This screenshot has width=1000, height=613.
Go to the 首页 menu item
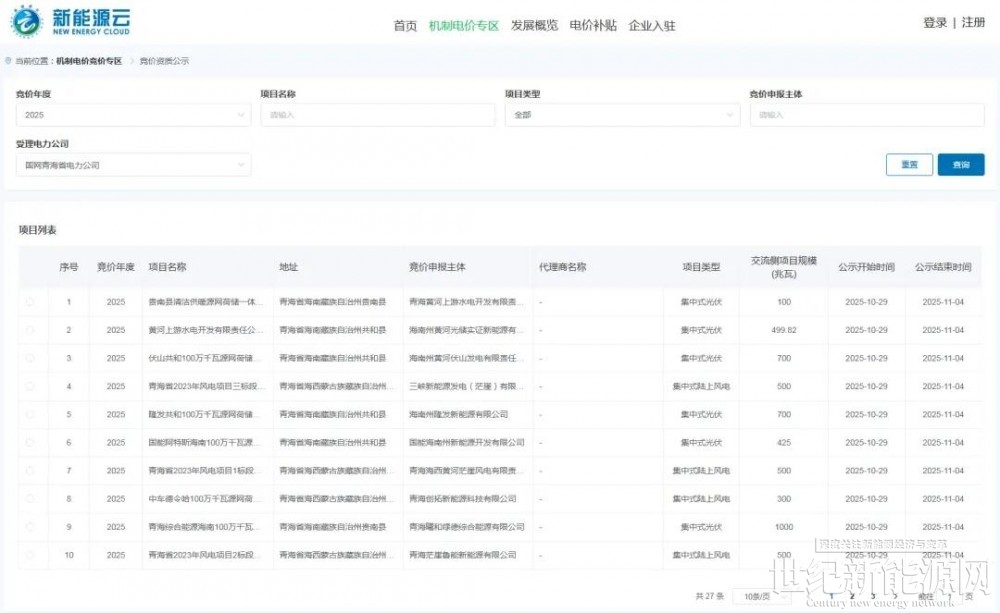405,26
